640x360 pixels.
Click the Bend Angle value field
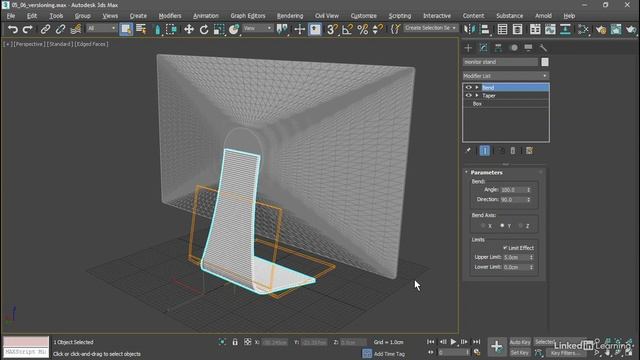click(x=513, y=190)
